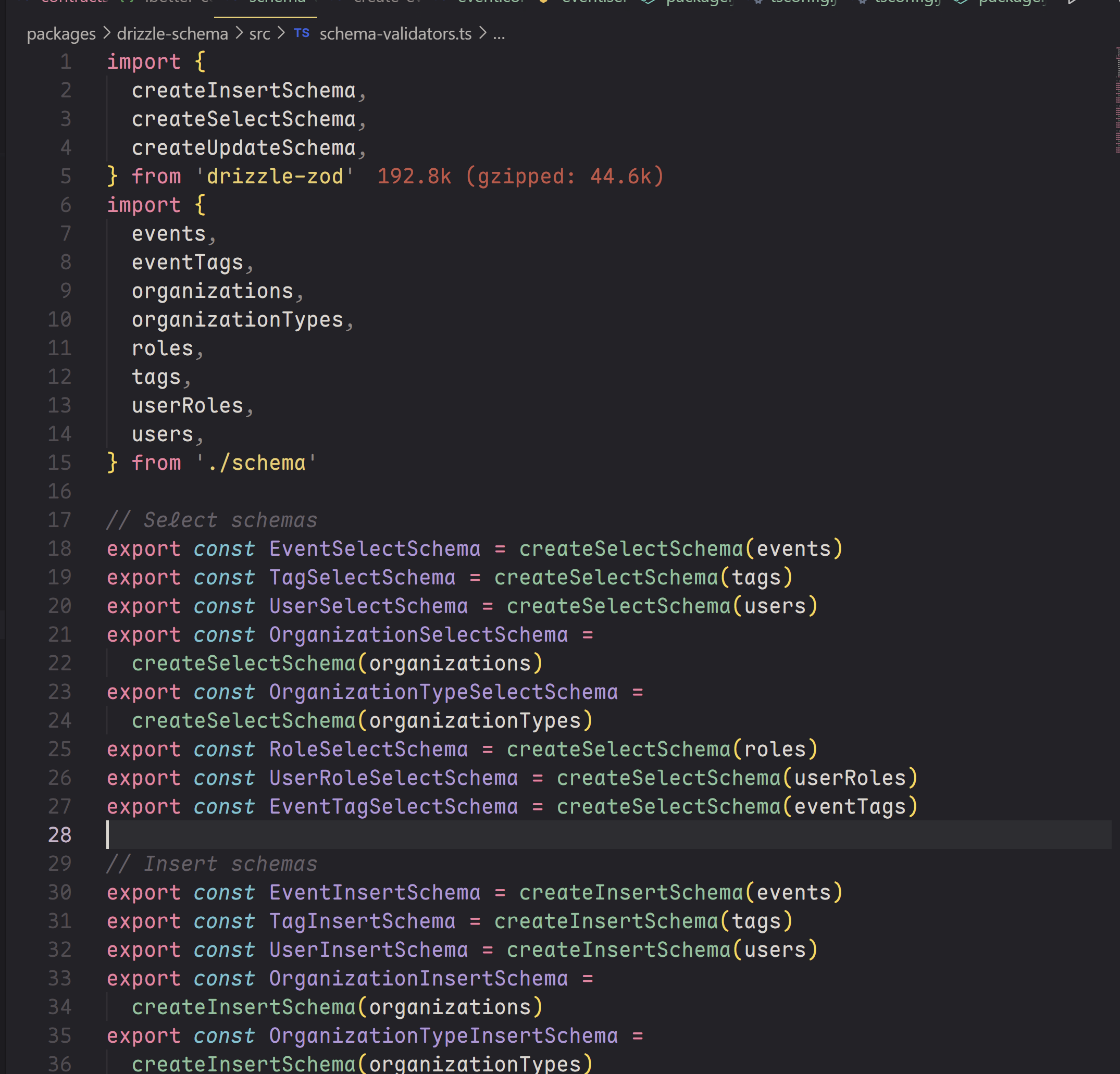Click the '// Select schemas' comment

[211, 520]
